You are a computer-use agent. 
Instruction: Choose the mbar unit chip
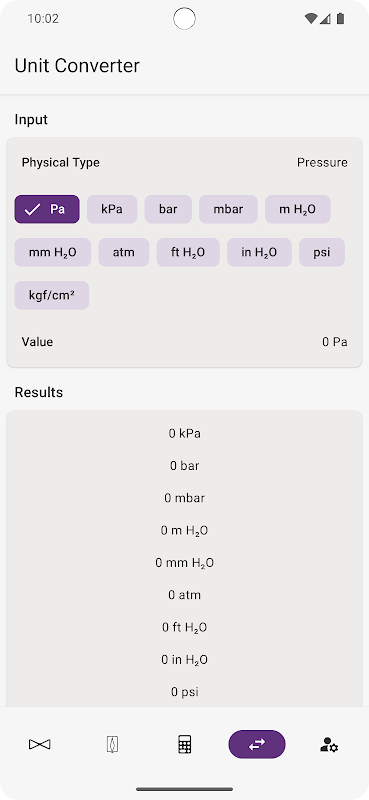(228, 209)
